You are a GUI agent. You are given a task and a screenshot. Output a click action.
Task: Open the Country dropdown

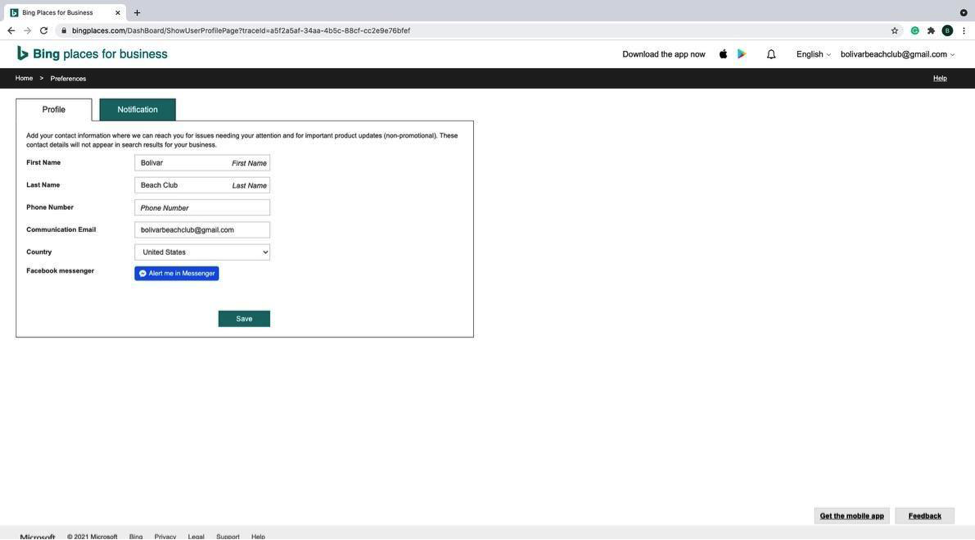click(x=202, y=252)
